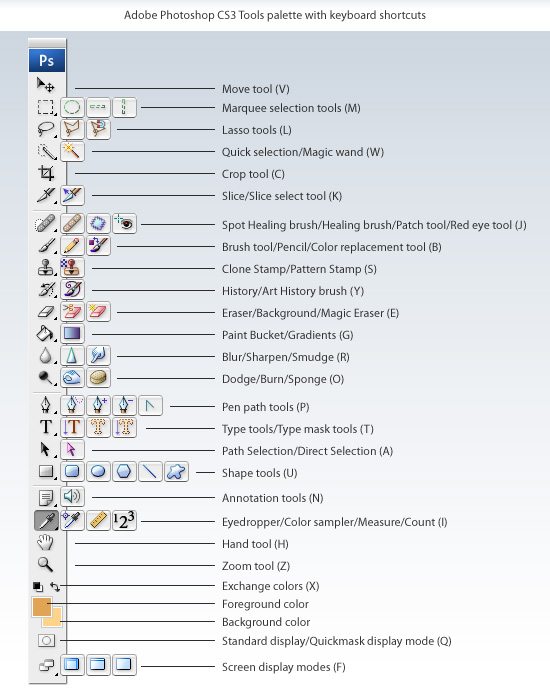Screen dimensions: 550x700
Task: Pick the Smudge finger tool
Action: point(98,356)
